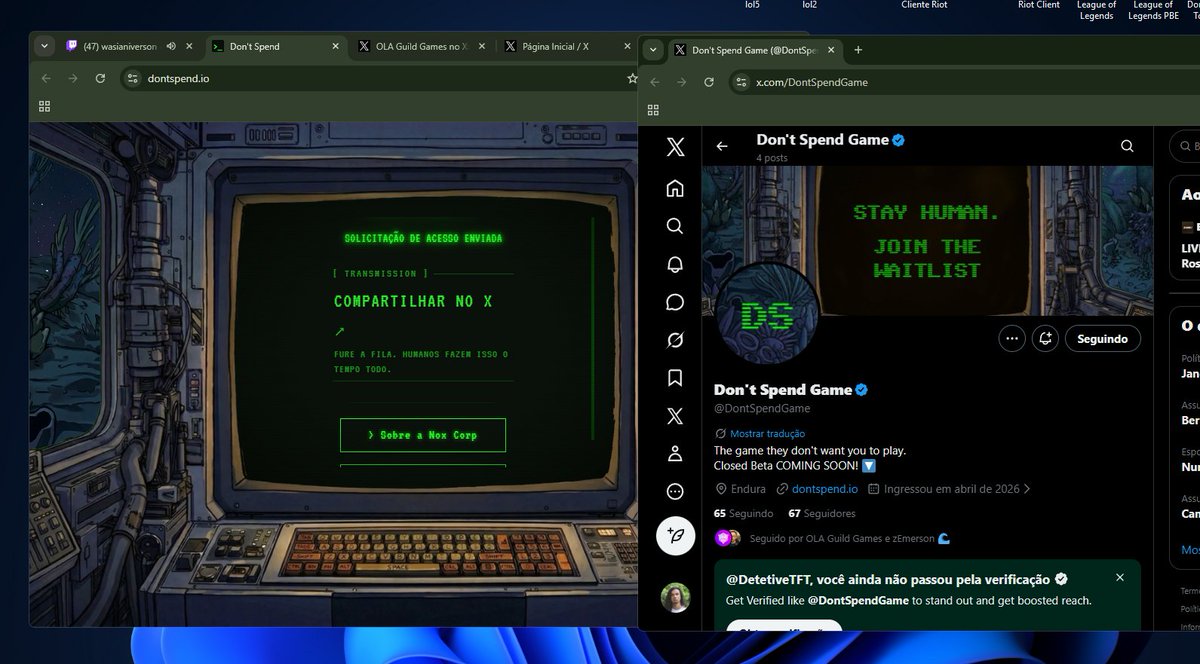Open 67 Seguidores list
Image resolution: width=1200 pixels, height=664 pixels.
click(x=822, y=513)
